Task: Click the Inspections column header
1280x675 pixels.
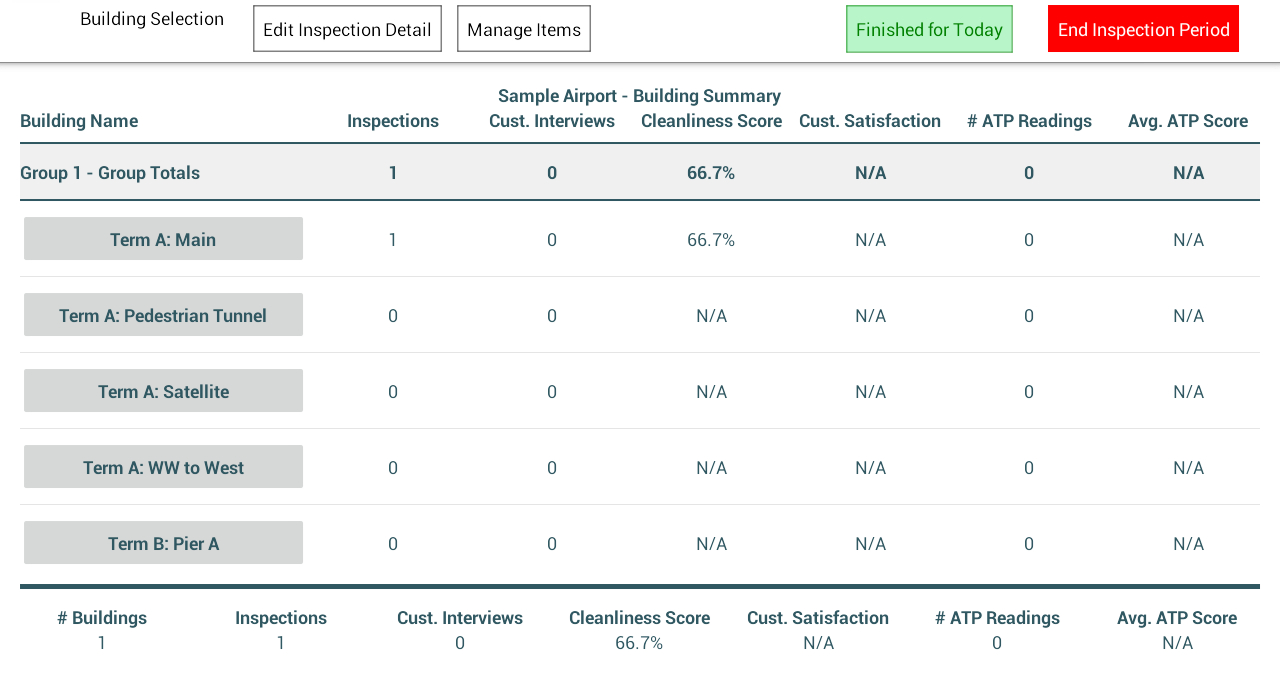Action: (393, 121)
